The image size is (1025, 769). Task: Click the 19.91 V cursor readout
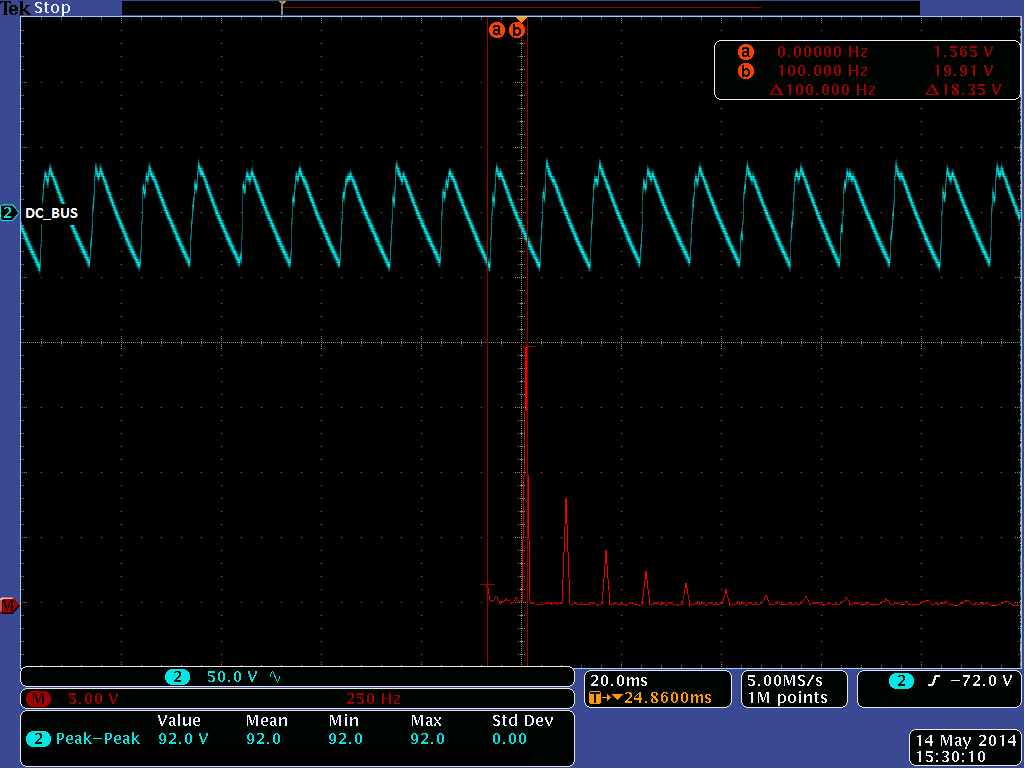964,71
